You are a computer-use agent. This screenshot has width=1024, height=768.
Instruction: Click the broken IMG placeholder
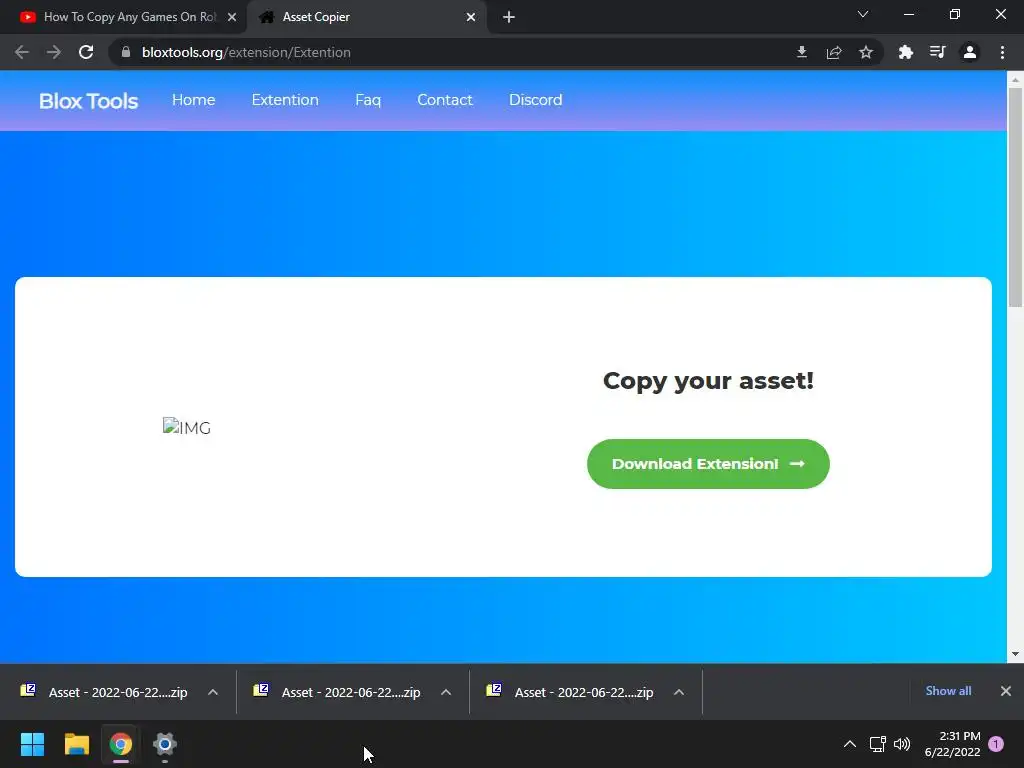pos(187,427)
